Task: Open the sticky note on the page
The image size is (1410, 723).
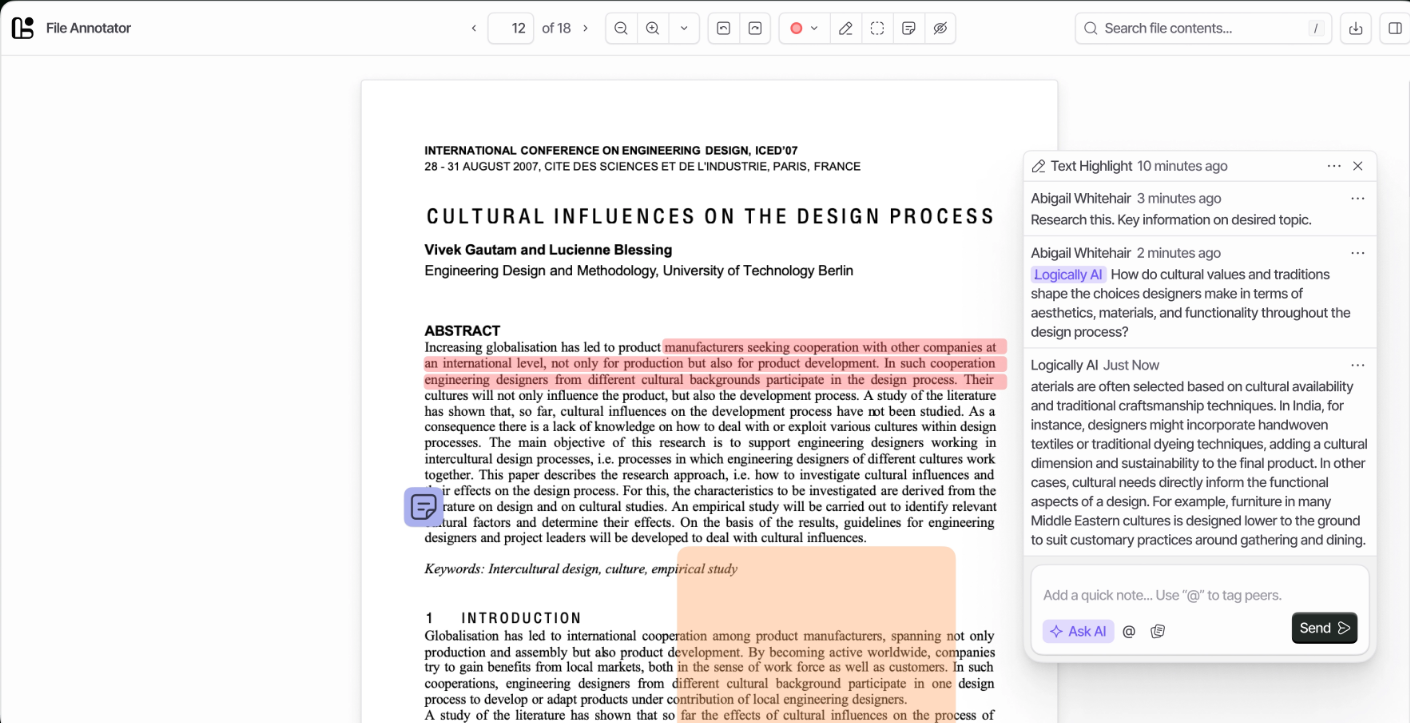Action: (423, 507)
